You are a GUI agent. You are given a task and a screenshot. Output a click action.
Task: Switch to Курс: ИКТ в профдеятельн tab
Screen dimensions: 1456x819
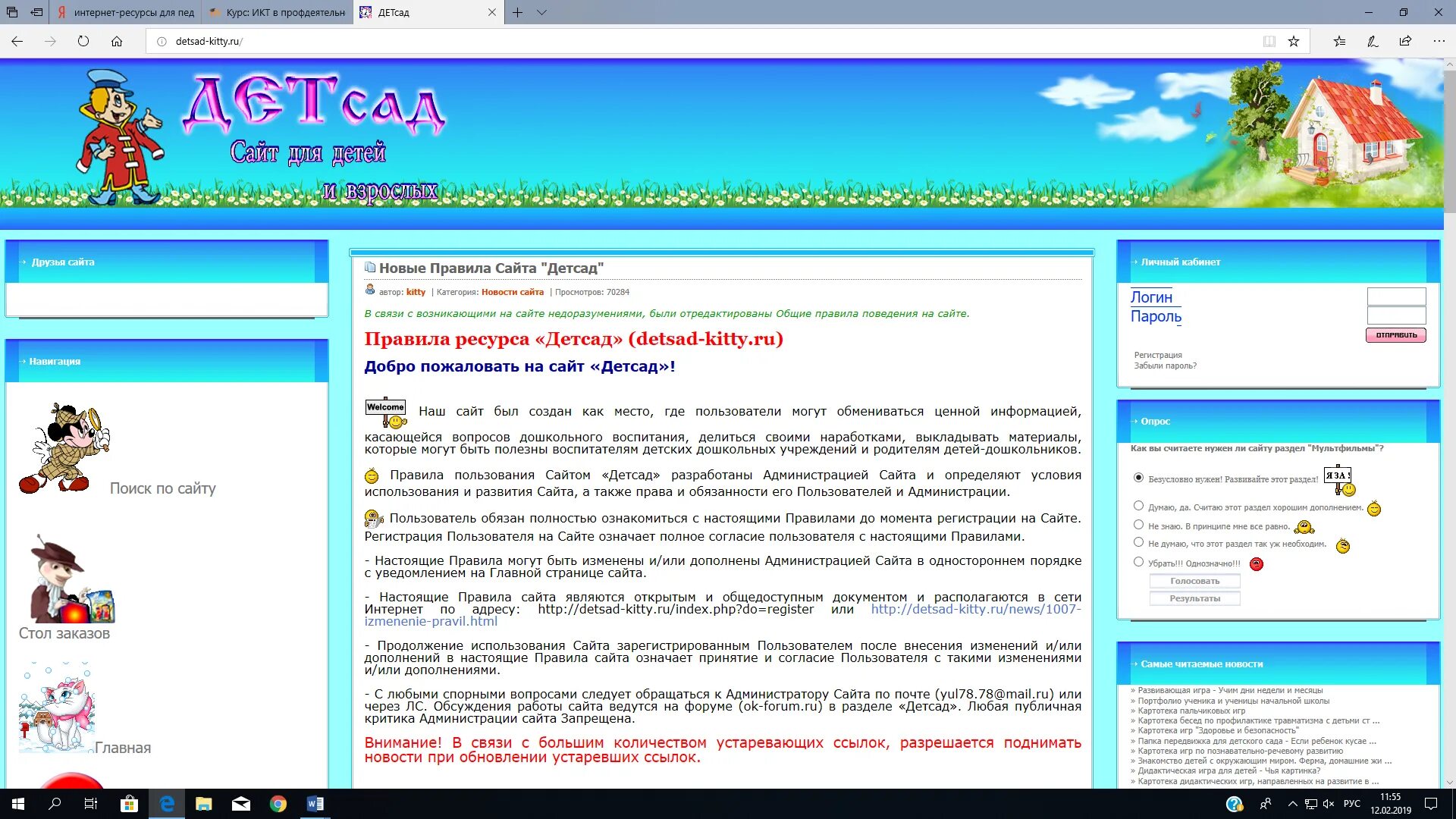tap(278, 12)
